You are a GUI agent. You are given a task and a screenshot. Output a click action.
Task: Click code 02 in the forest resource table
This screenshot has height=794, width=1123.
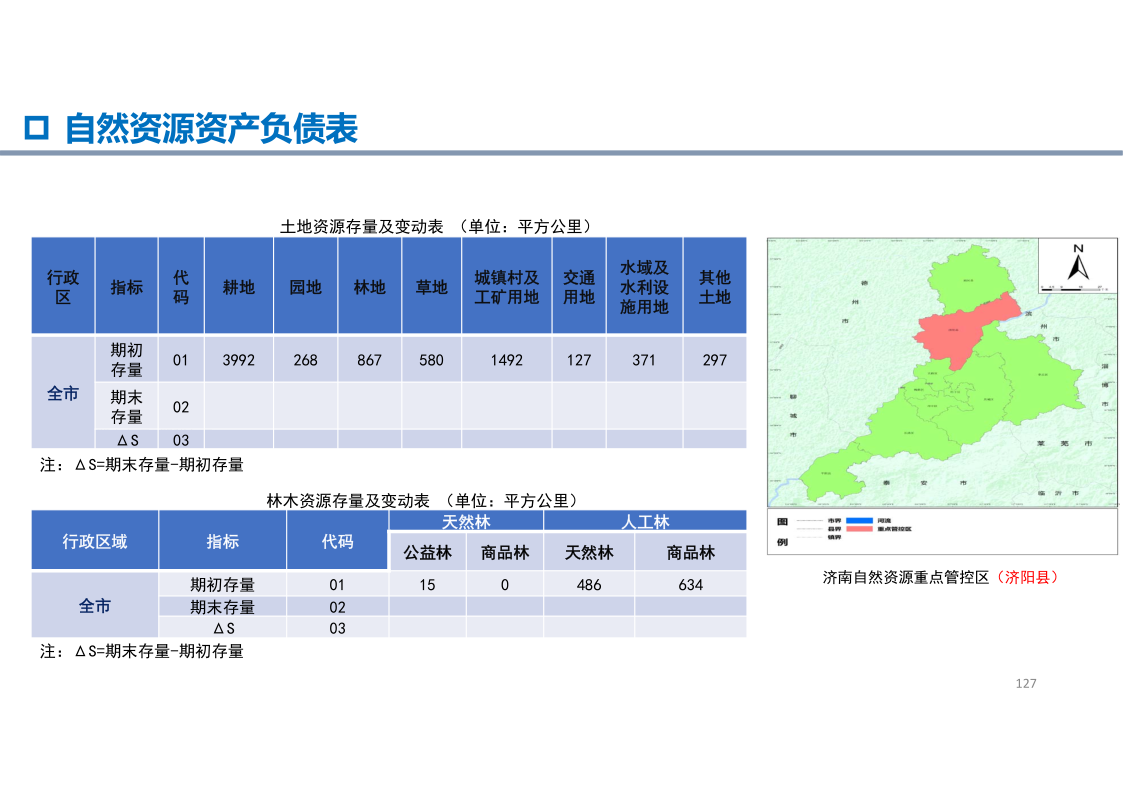pos(337,607)
